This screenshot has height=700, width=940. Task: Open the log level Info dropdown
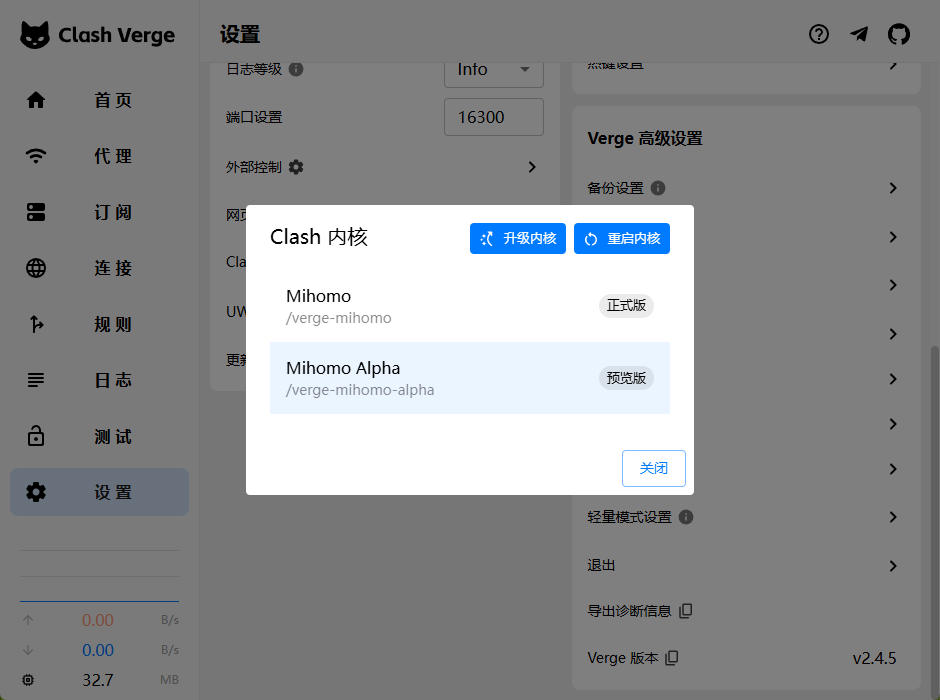pyautogui.click(x=494, y=70)
